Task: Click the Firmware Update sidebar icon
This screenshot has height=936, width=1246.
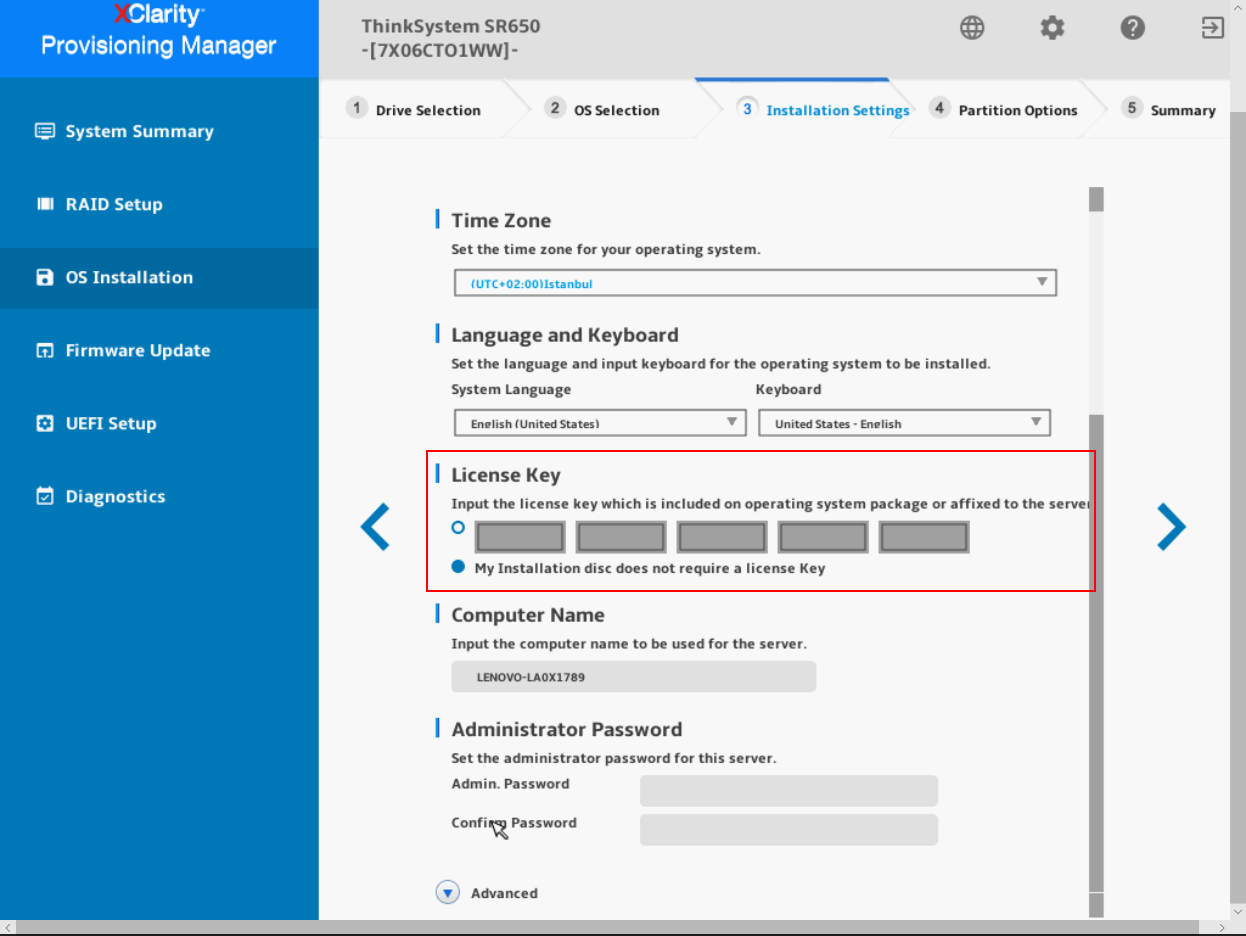Action: [x=44, y=350]
